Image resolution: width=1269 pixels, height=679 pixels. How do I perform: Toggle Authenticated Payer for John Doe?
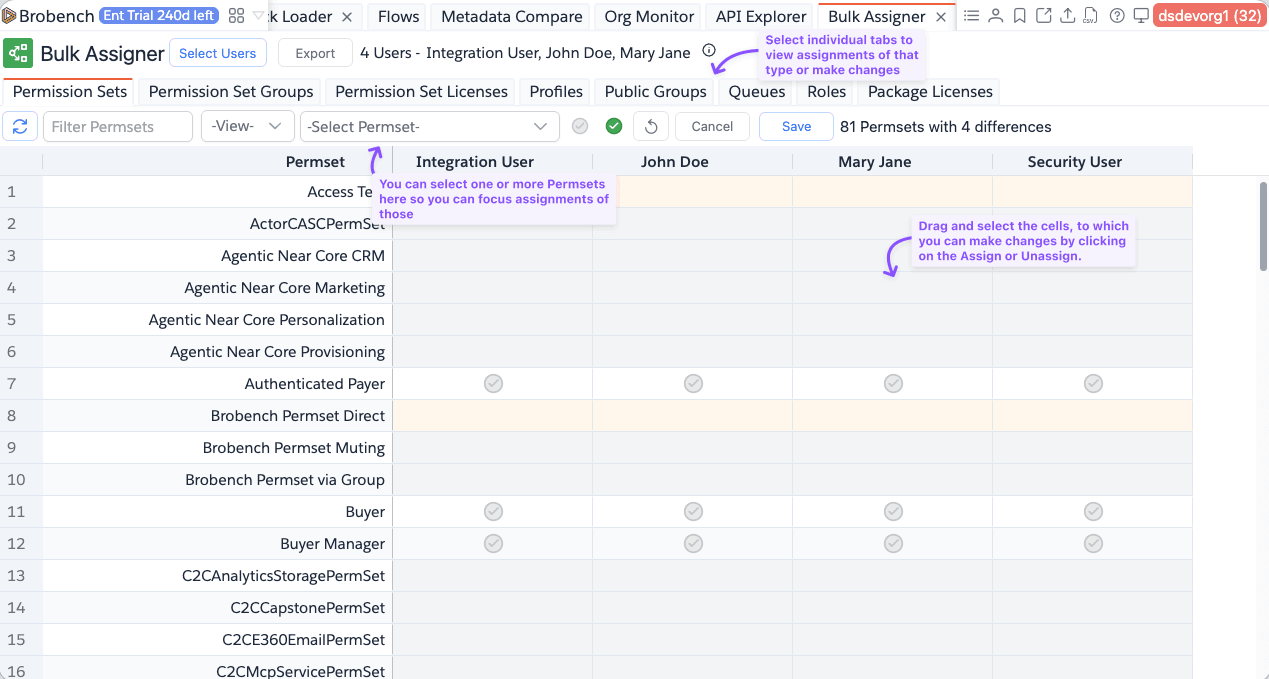(x=693, y=384)
